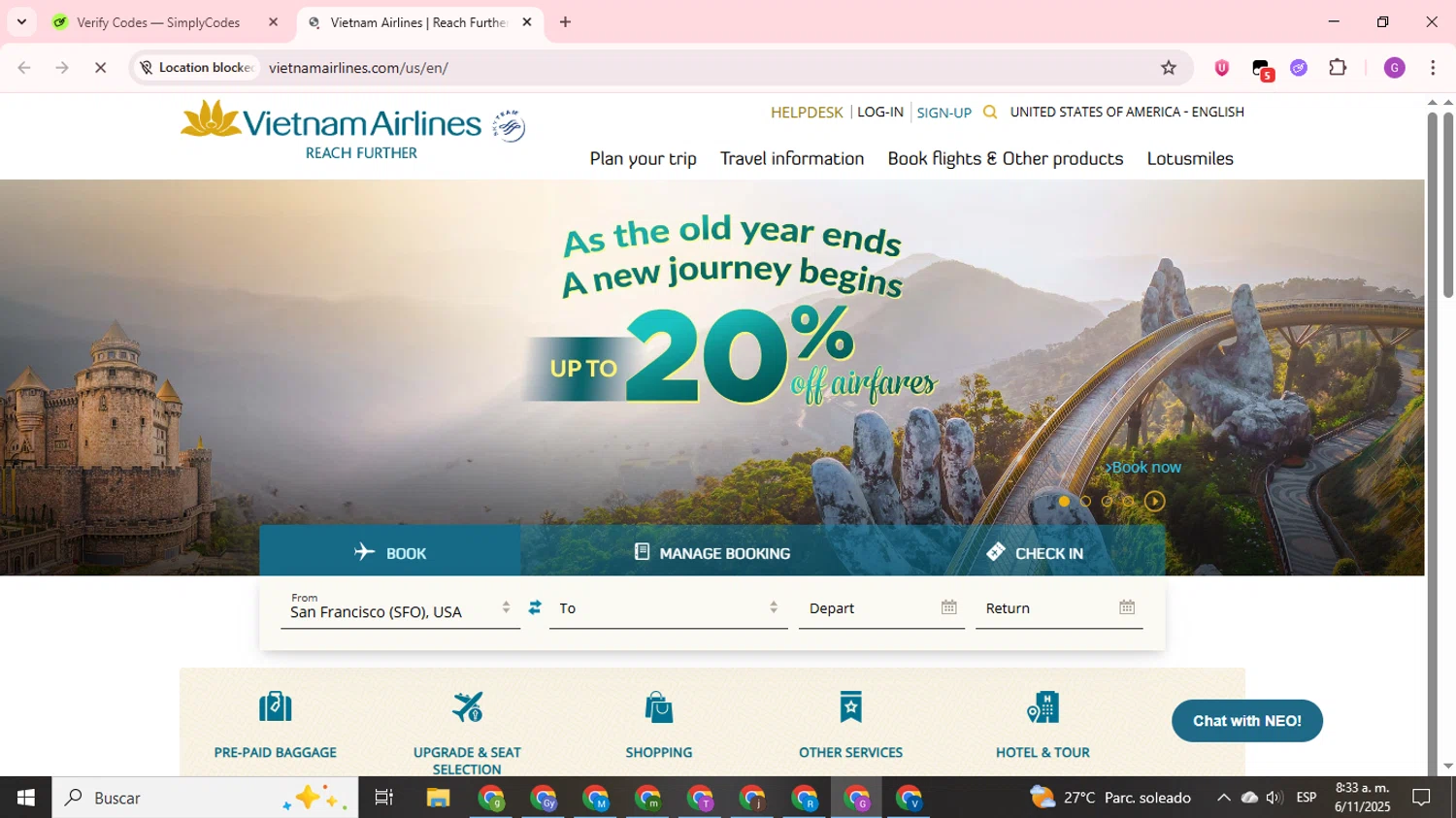This screenshot has height=818, width=1456.
Task: Close the Vietnam Airlines browser tab
Action: (x=527, y=22)
